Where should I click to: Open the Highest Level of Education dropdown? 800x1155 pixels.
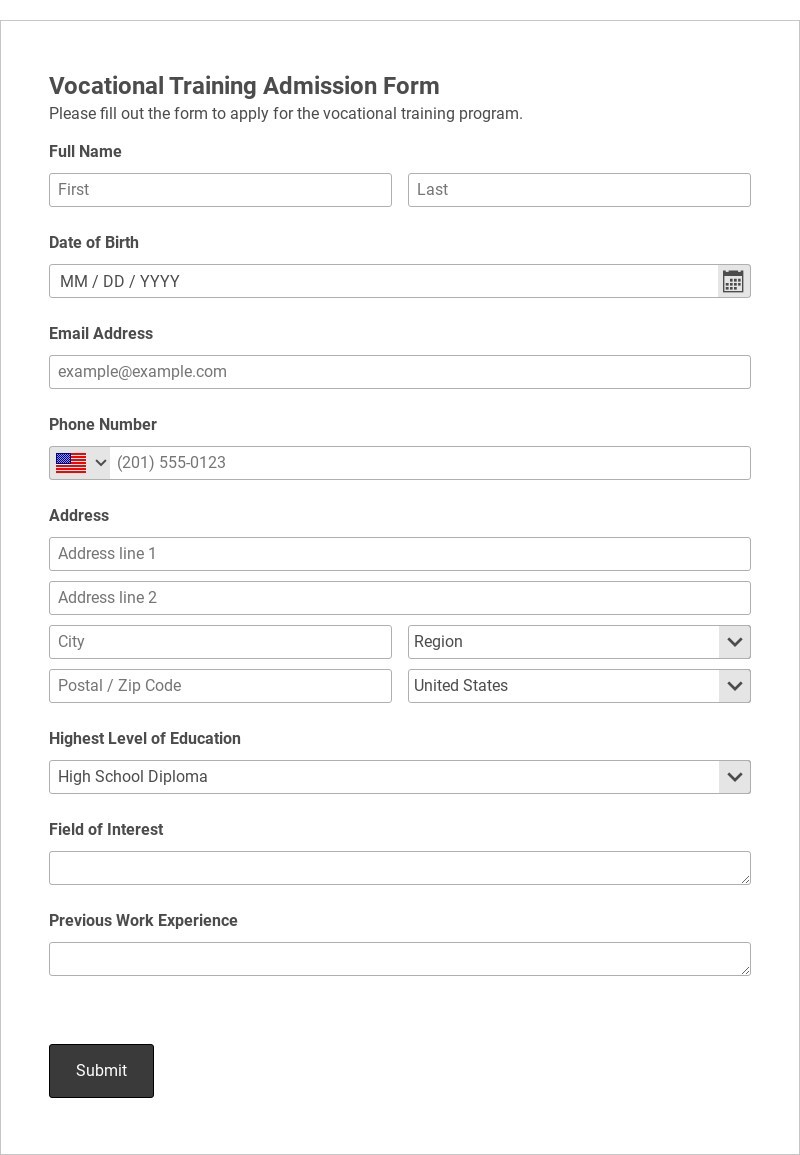pos(400,777)
